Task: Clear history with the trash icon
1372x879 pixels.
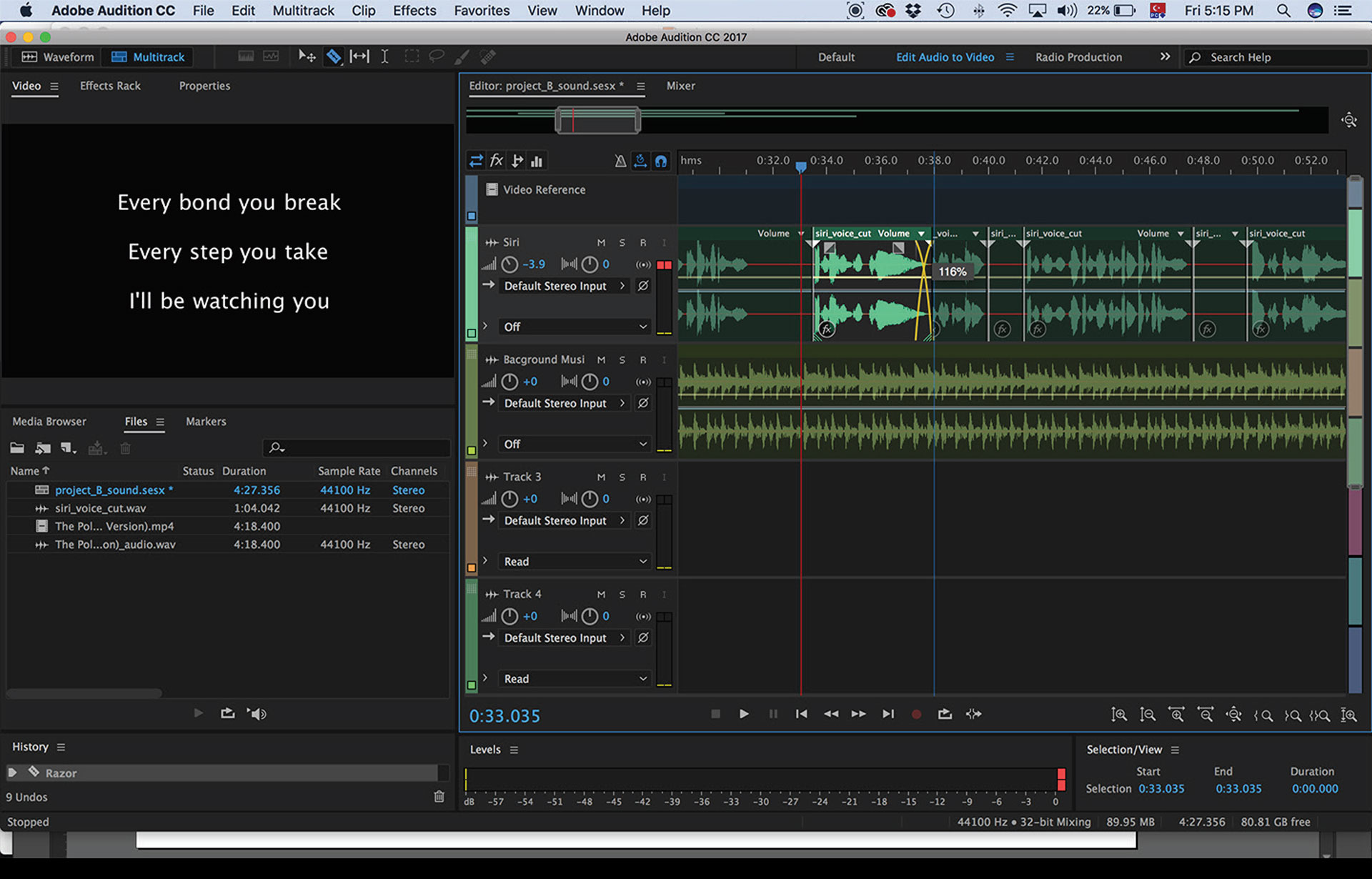Action: click(x=439, y=796)
